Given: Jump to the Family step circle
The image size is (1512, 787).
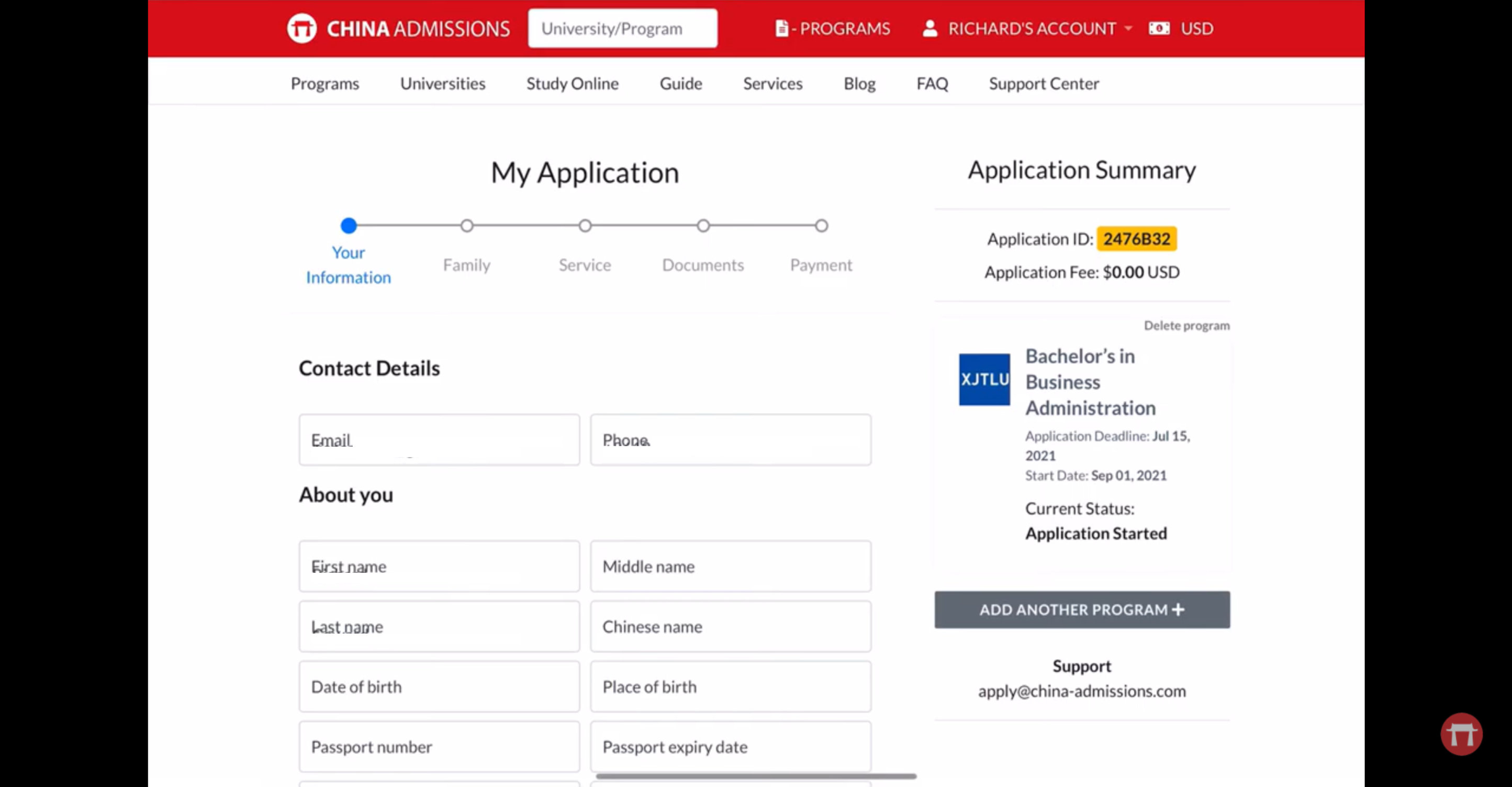Looking at the screenshot, I should 467,226.
